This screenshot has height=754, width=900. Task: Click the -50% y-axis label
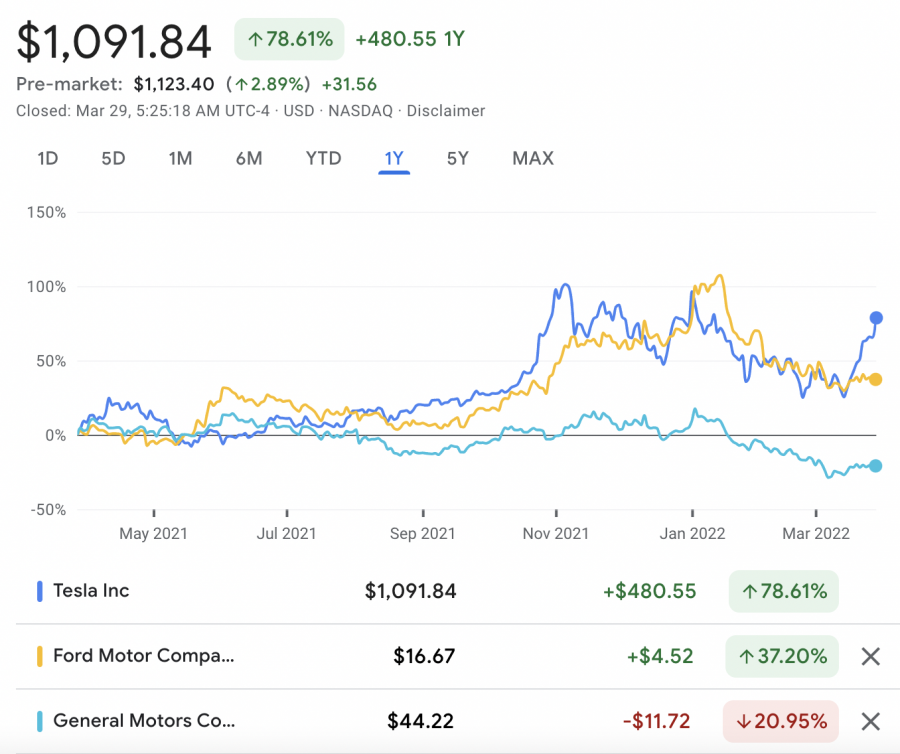point(48,510)
